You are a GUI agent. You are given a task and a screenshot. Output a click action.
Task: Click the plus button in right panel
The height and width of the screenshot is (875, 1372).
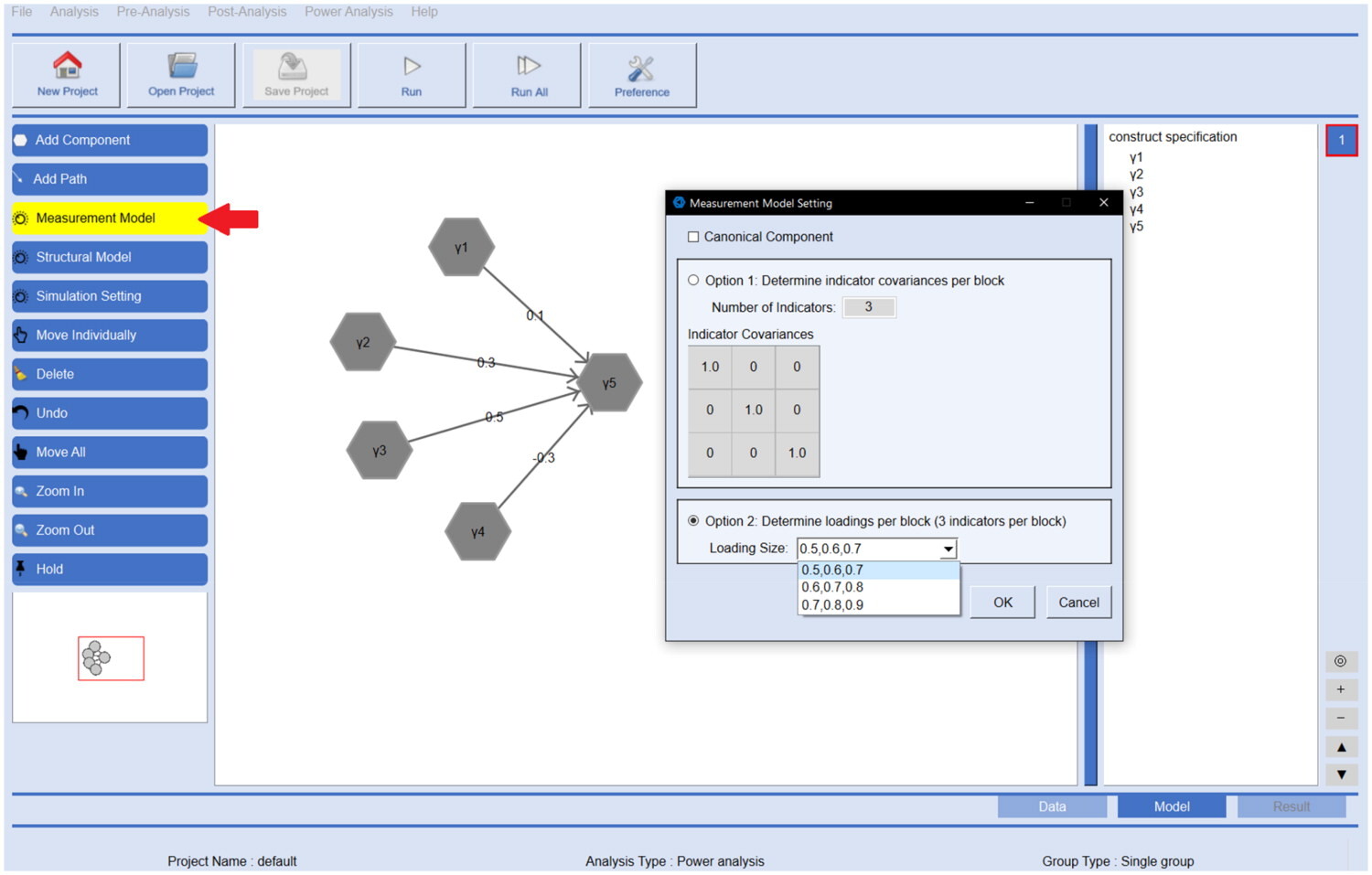pos(1340,689)
